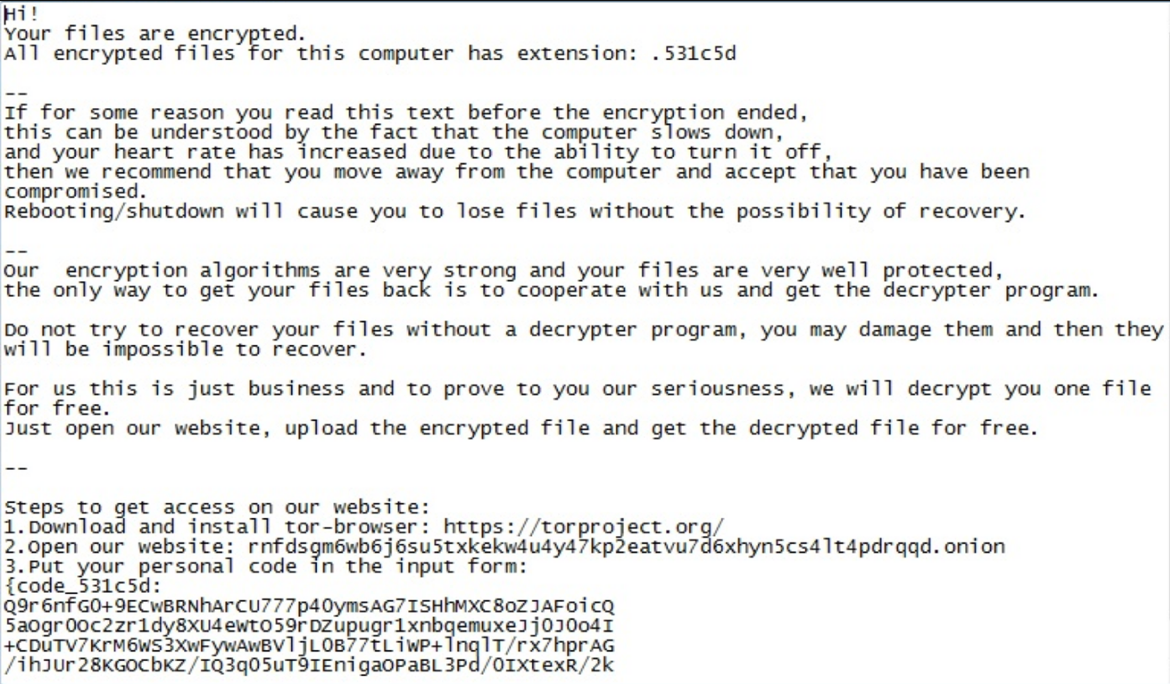Click the torproject.org URL

click(x=583, y=527)
